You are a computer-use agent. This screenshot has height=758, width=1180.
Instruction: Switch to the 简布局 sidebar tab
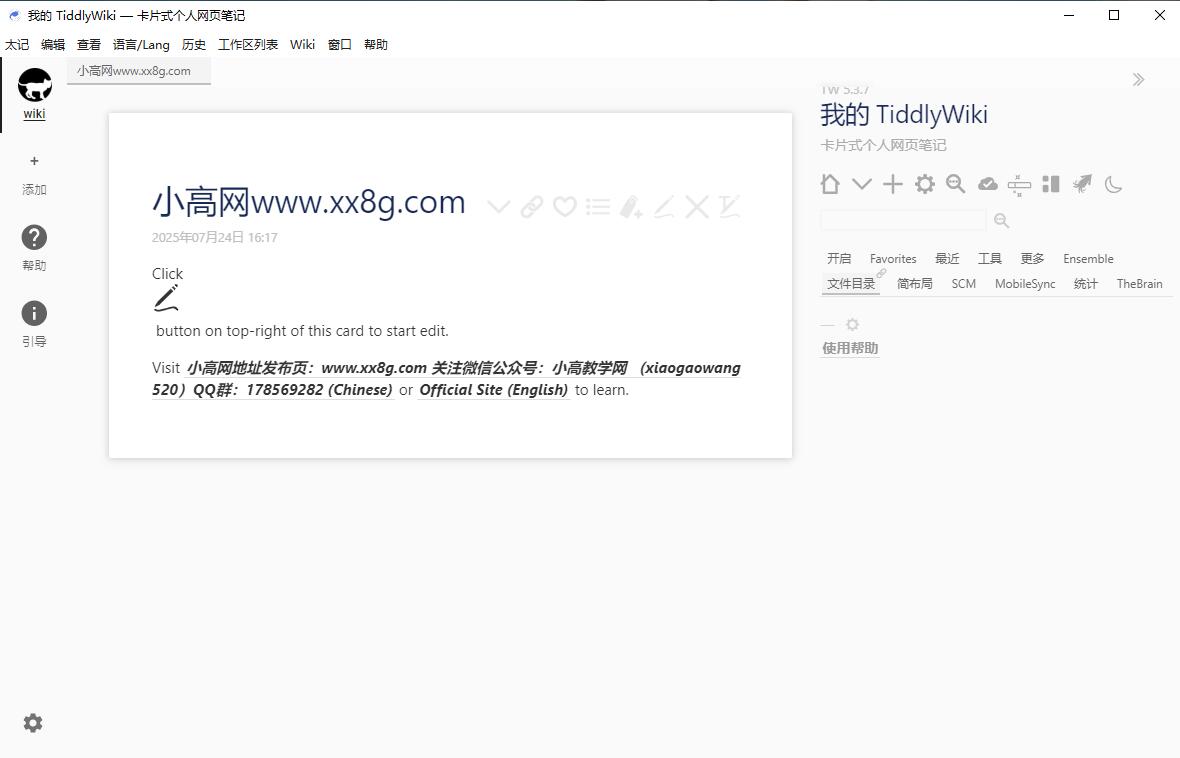[x=914, y=283]
